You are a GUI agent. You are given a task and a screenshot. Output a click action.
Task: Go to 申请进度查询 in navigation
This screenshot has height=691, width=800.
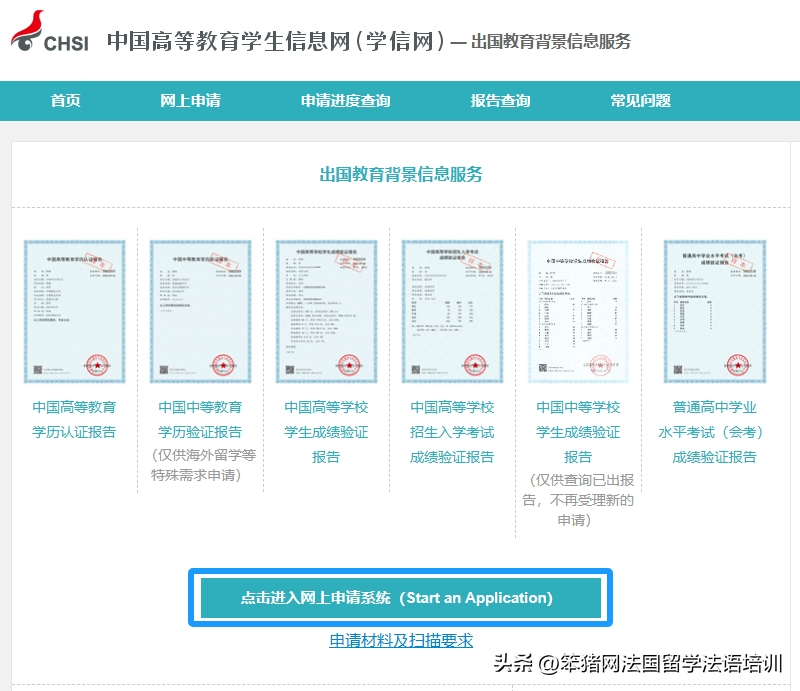click(345, 101)
